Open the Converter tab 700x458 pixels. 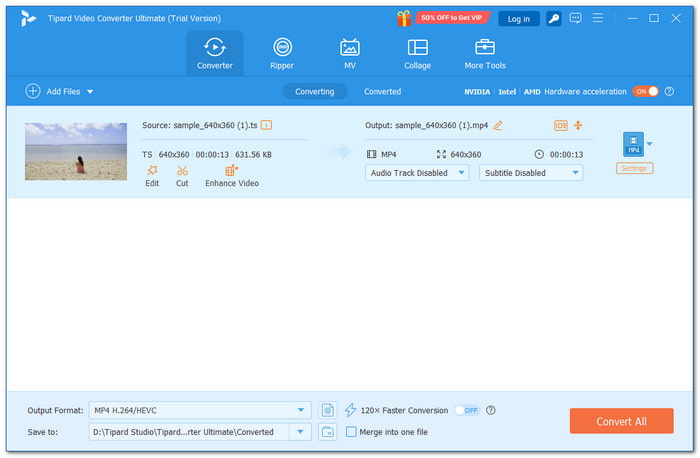pyautogui.click(x=215, y=54)
